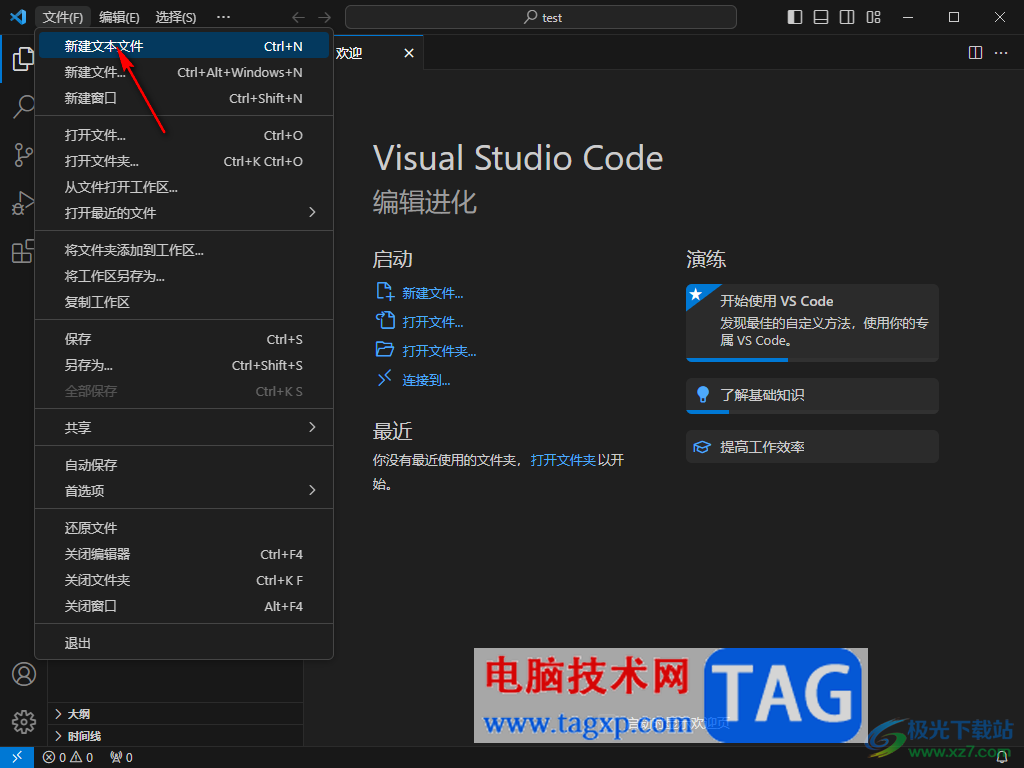Go forward with the navigation arrow
Viewport: 1024px width, 768px height.
click(x=324, y=18)
